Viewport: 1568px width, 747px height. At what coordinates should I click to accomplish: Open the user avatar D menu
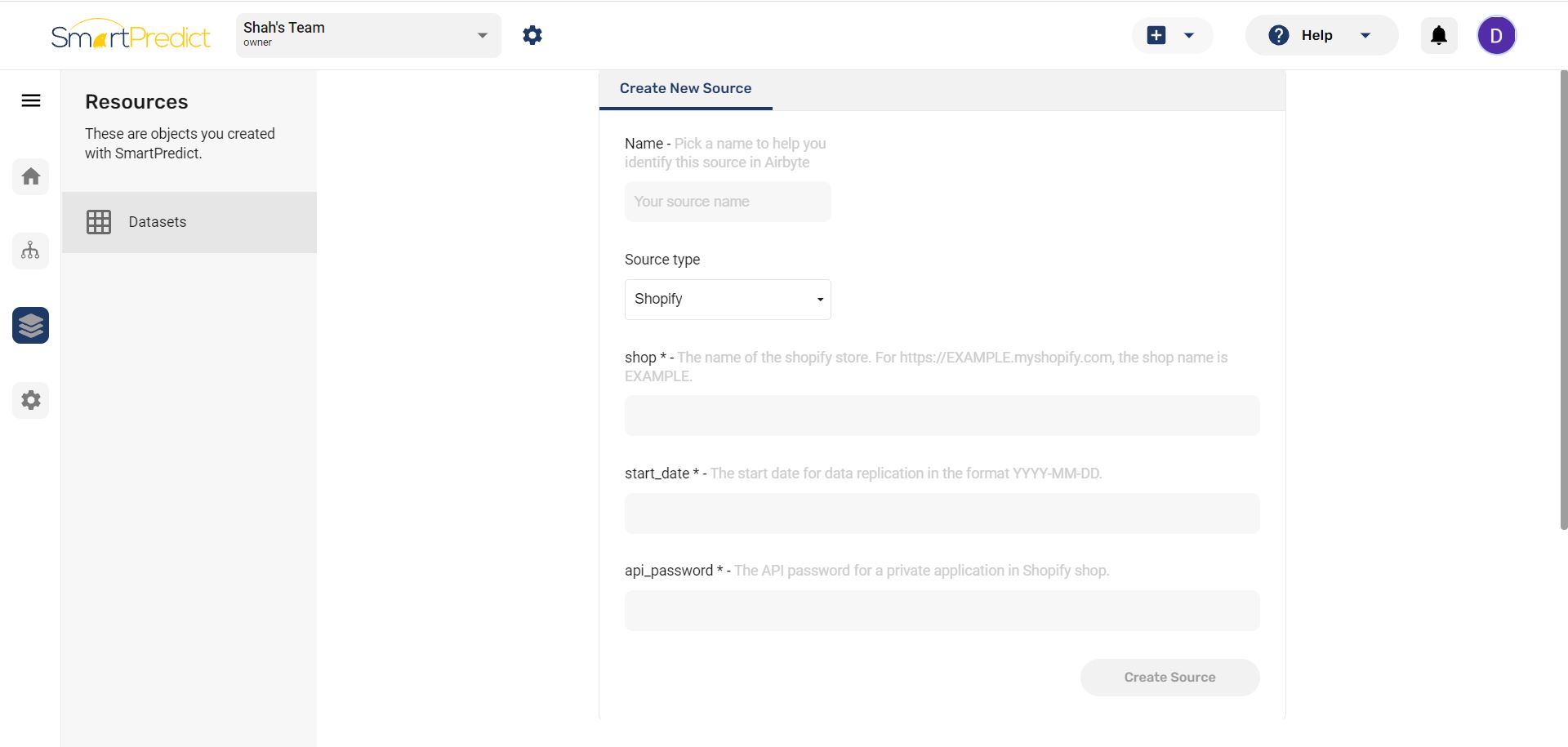1496,35
